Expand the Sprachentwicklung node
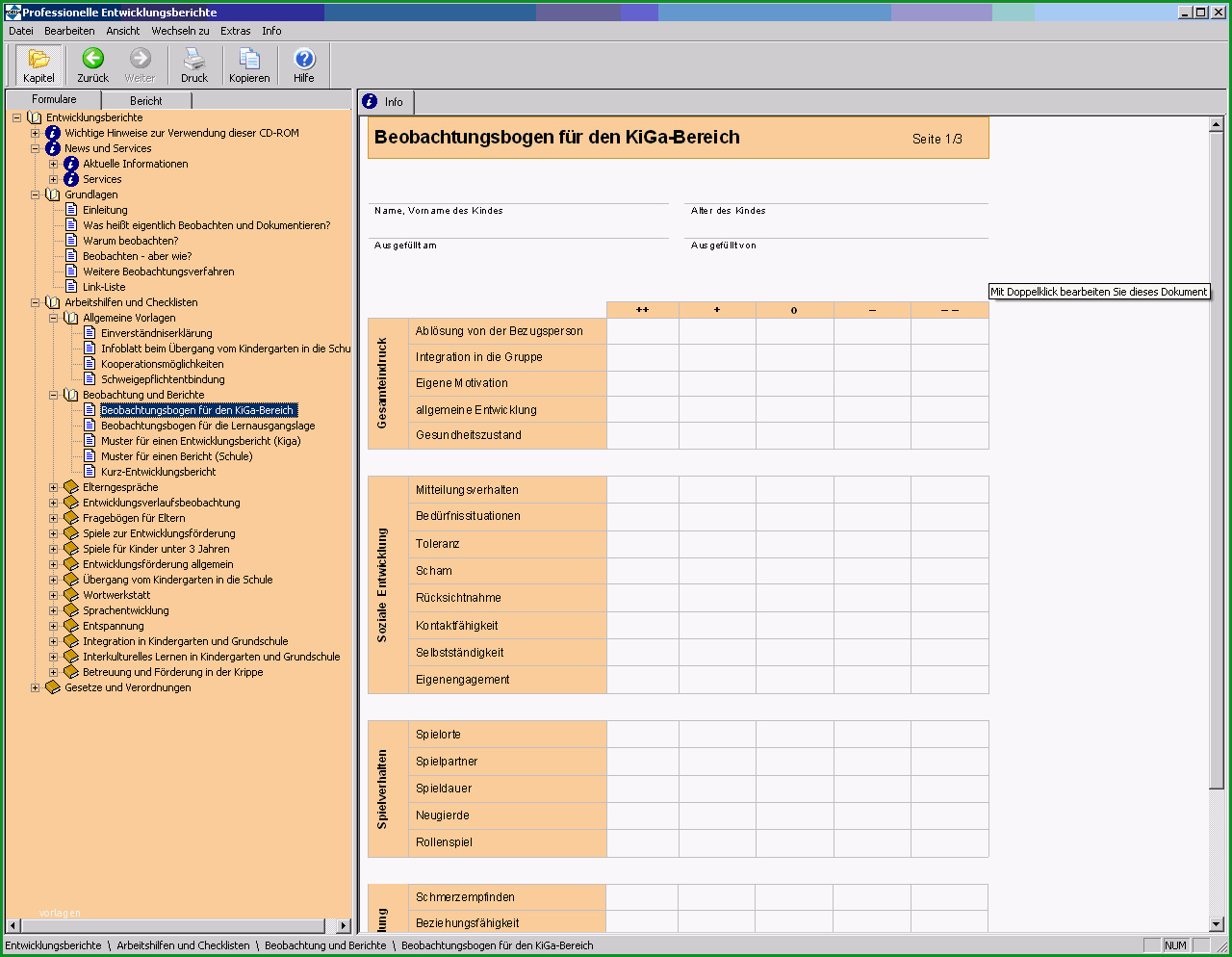The height and width of the screenshot is (957, 1232). (53, 610)
